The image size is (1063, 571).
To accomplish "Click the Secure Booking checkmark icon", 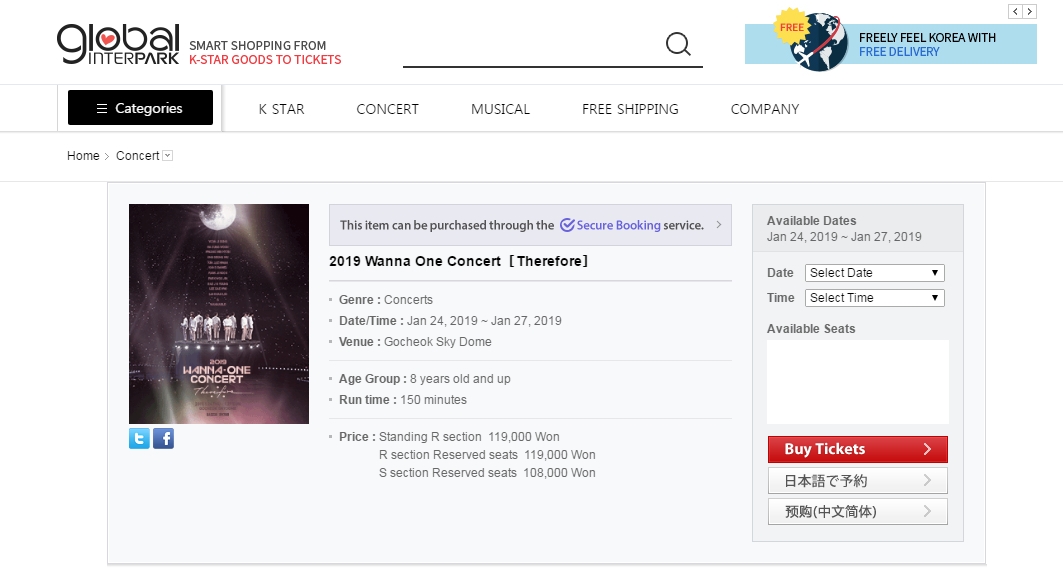I will click(567, 225).
